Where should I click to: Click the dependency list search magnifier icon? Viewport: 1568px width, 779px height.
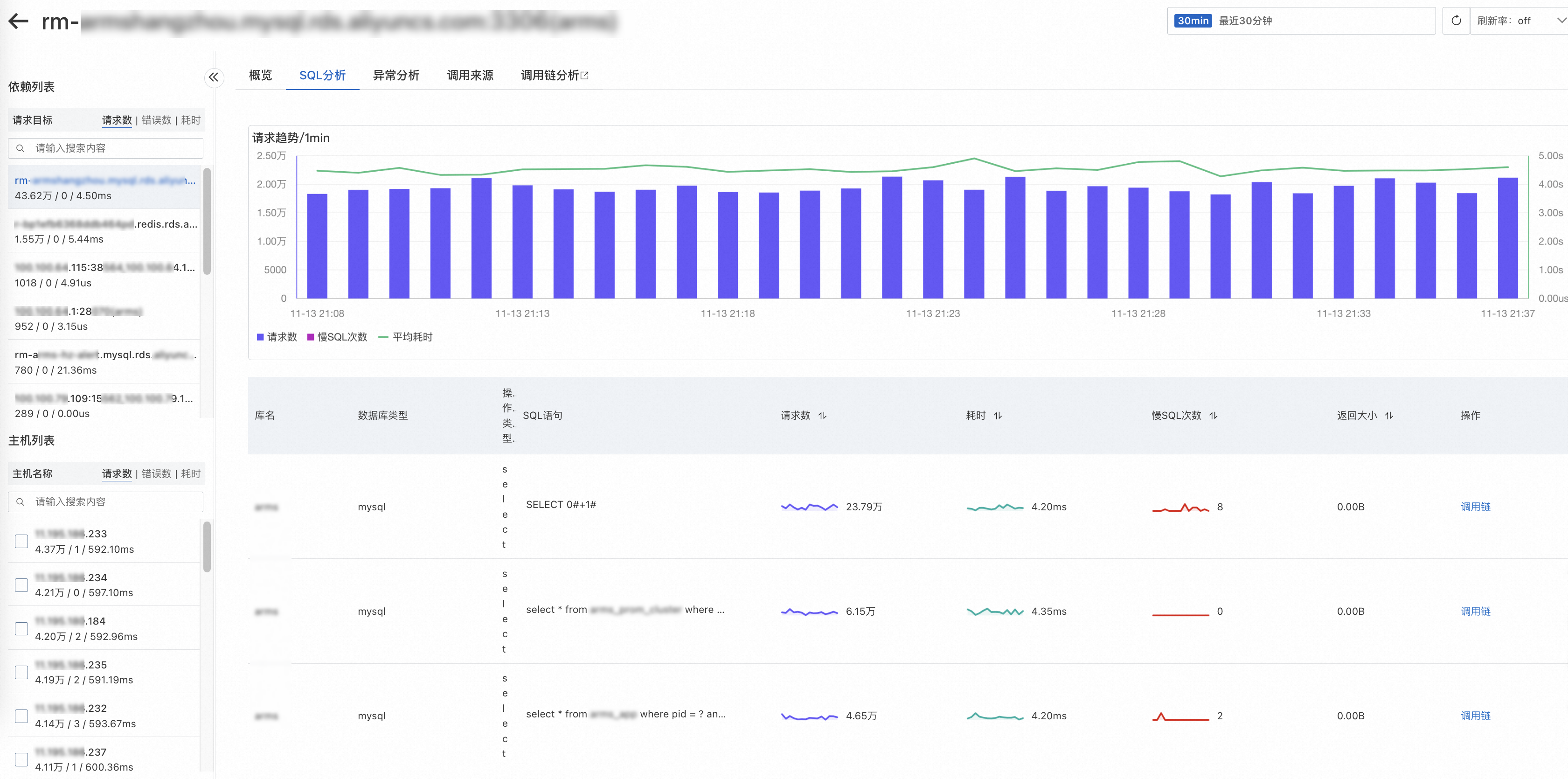20,148
